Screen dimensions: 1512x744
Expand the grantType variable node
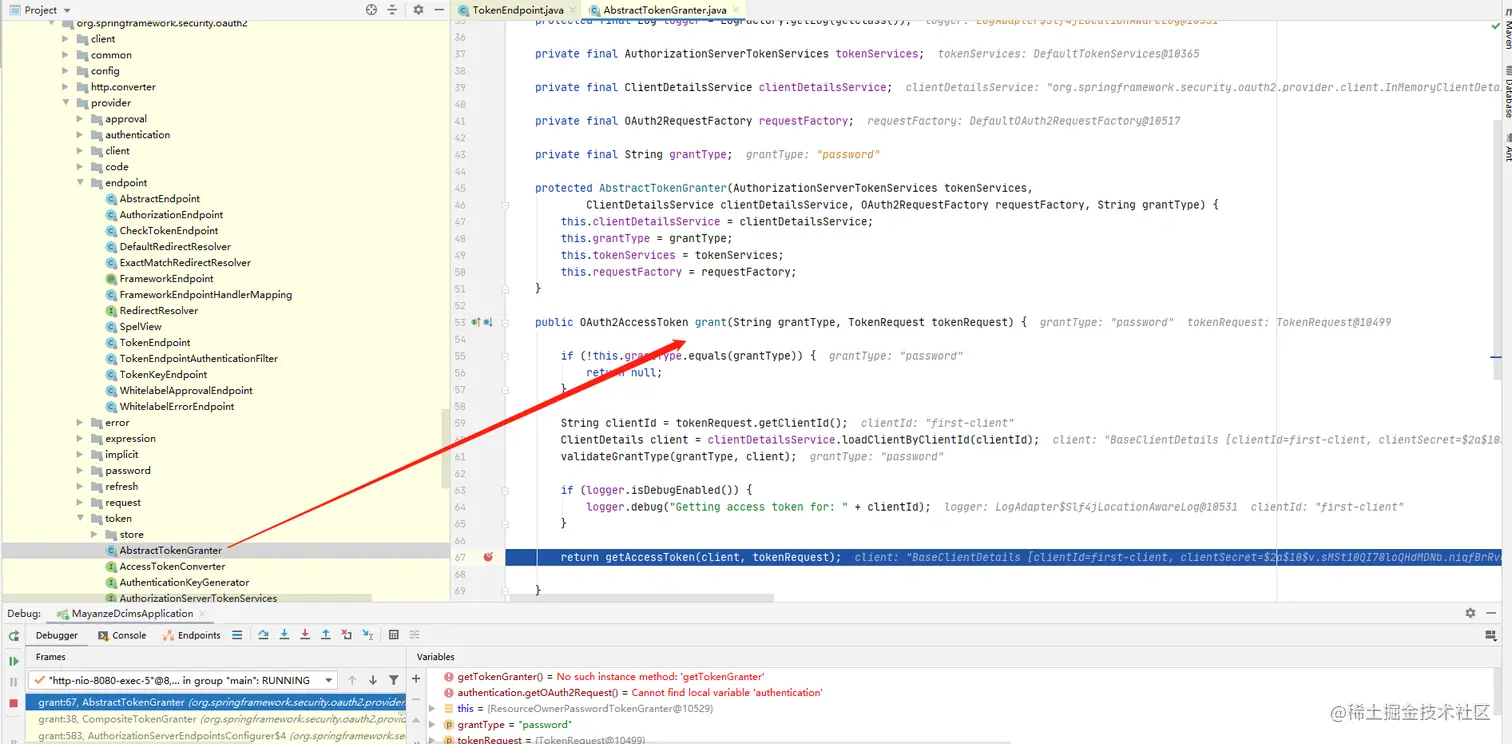pos(433,725)
